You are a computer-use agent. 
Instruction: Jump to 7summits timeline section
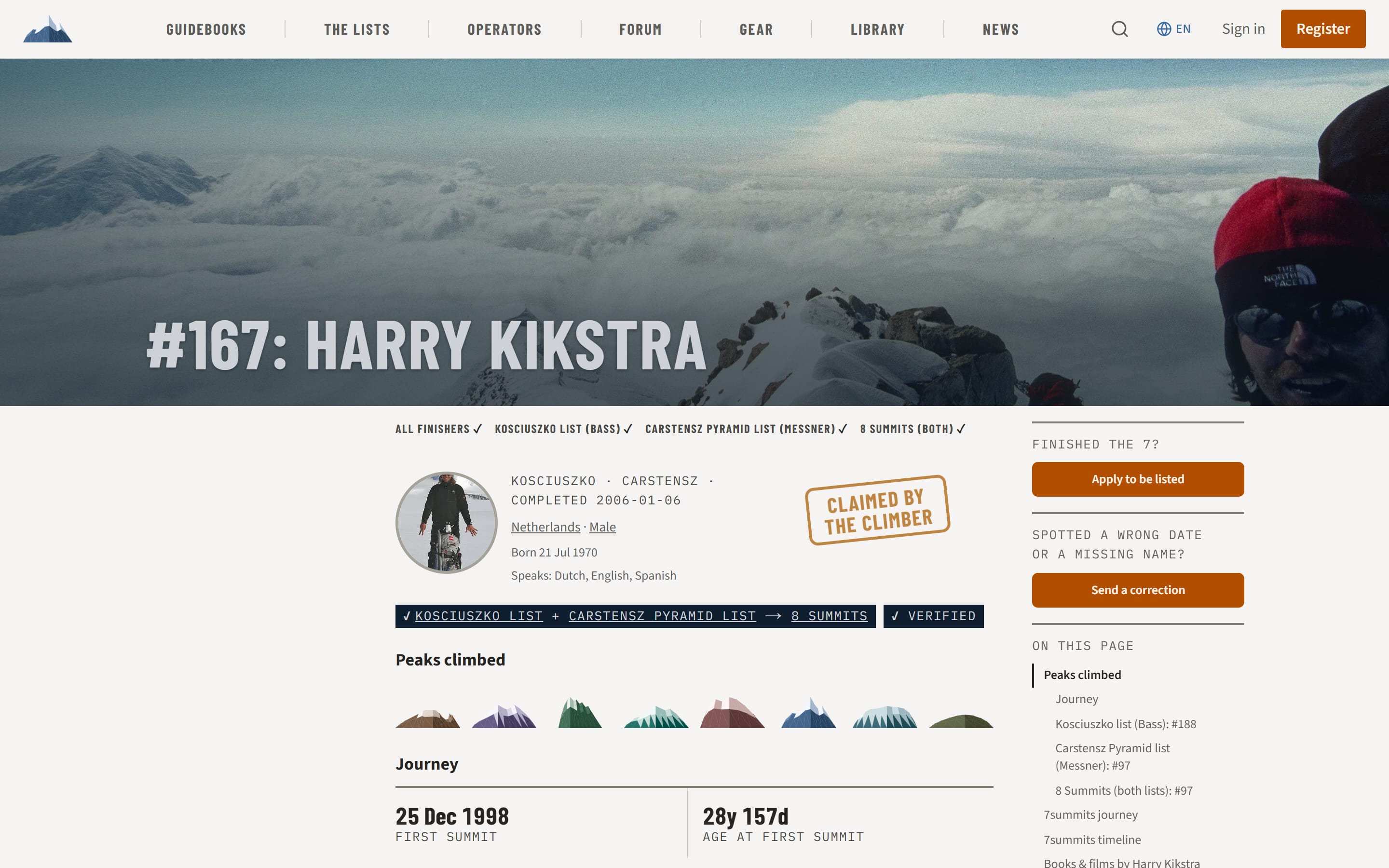pos(1092,840)
